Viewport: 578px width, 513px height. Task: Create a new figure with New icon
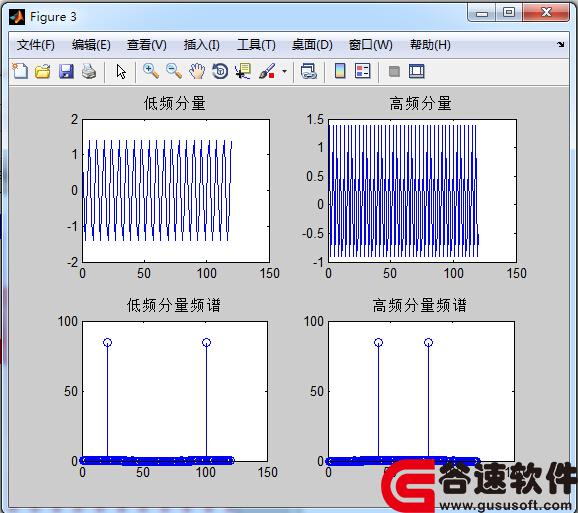pyautogui.click(x=20, y=71)
